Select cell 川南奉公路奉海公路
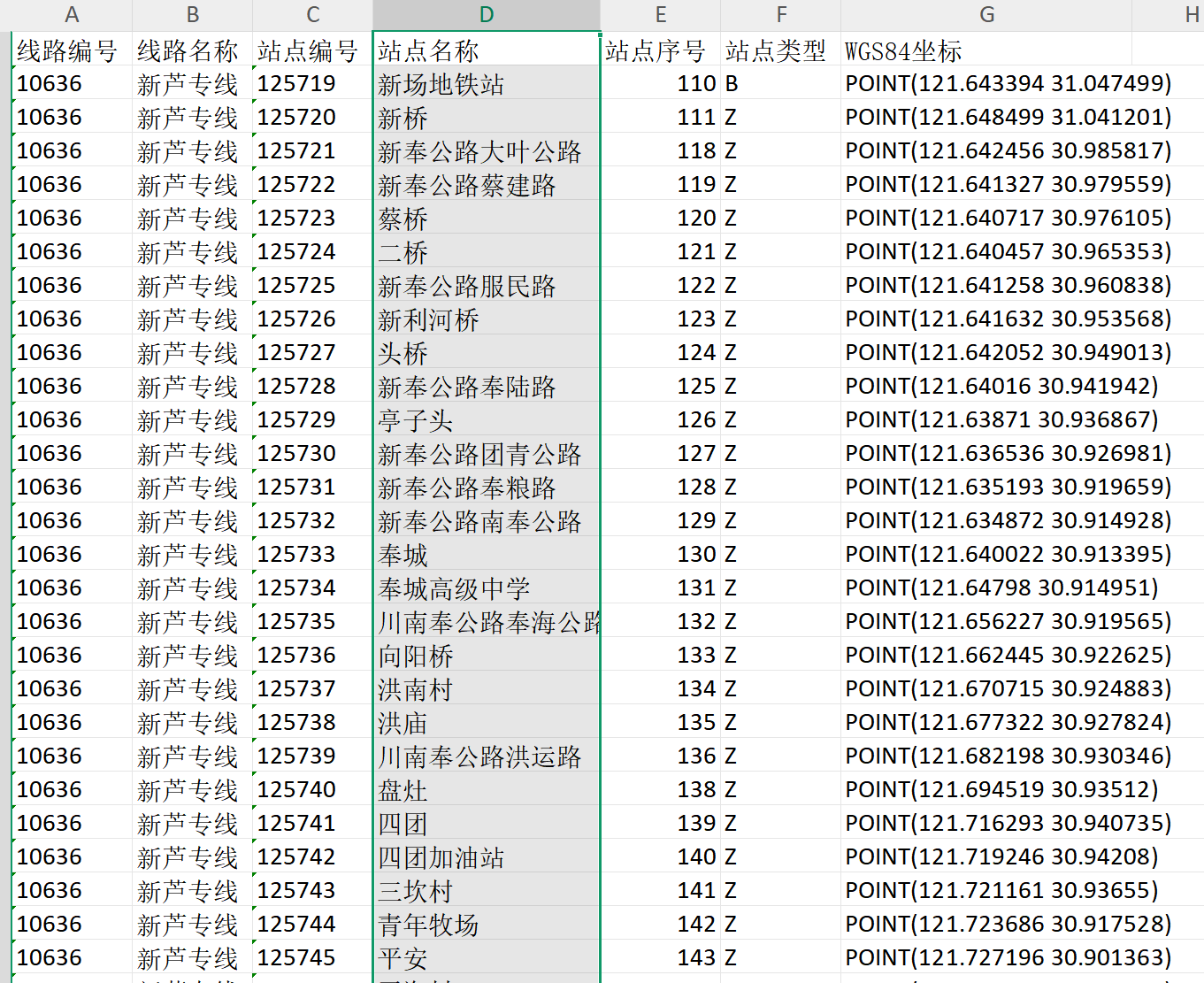Image resolution: width=1204 pixels, height=983 pixels. click(x=487, y=621)
